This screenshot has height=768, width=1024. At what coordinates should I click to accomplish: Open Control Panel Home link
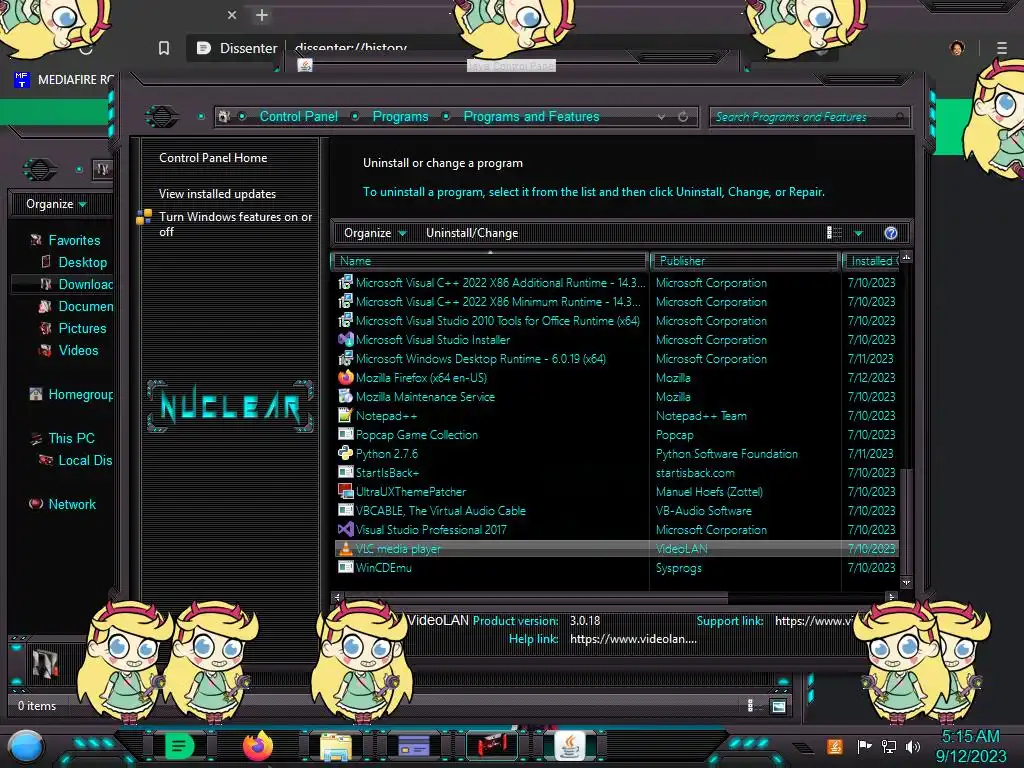213,158
